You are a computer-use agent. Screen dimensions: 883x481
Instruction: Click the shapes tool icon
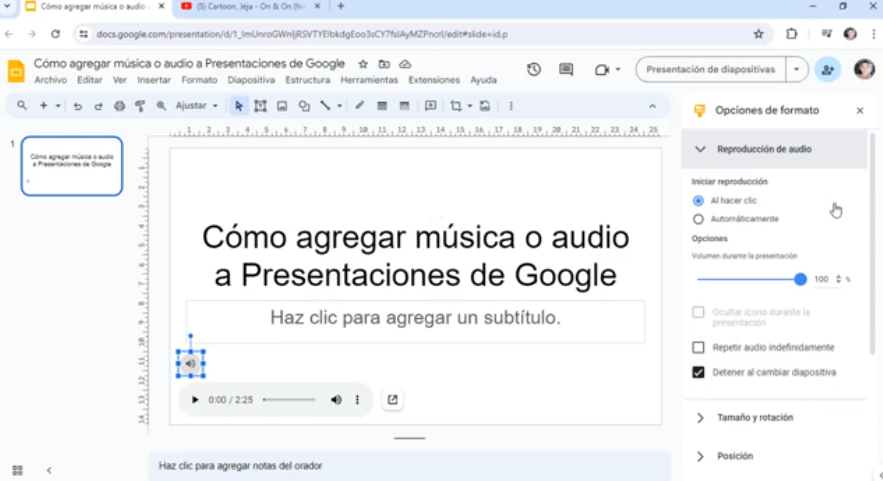304,106
